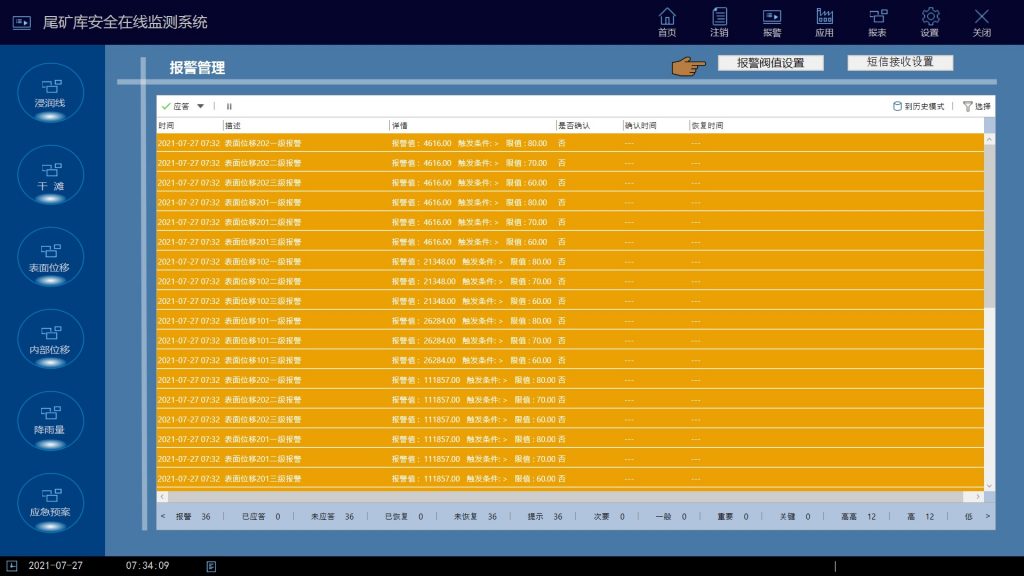
Task: Select 表面位移202二级报警 row with value 111857.00
Action: [x=570, y=400]
